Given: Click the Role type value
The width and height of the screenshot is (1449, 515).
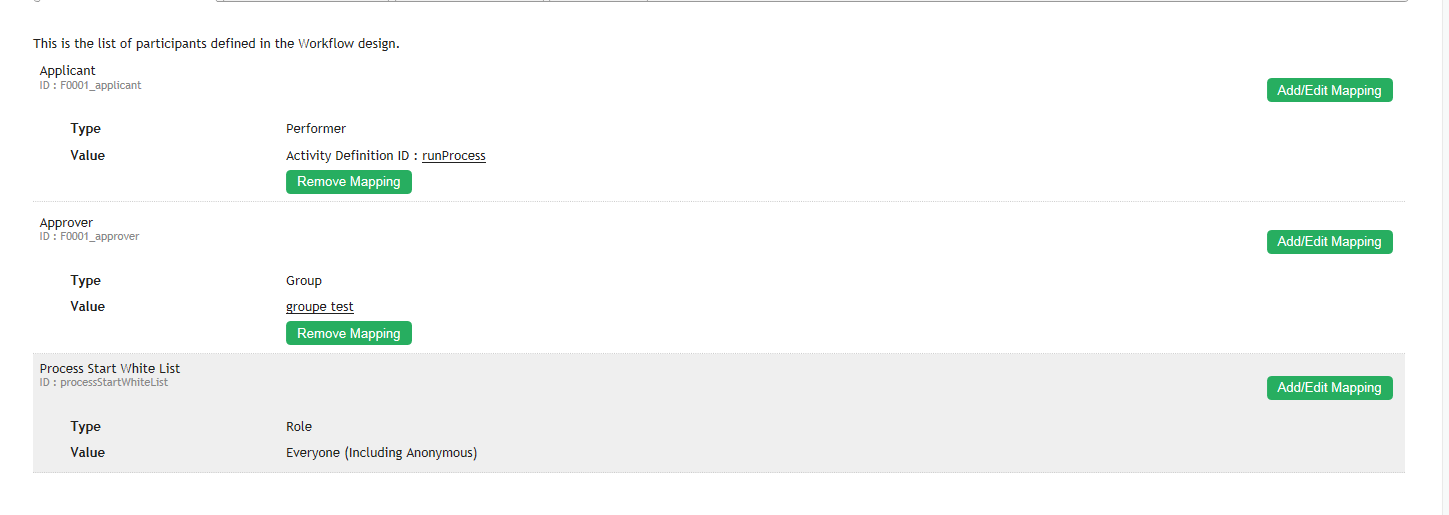Looking at the screenshot, I should coord(299,427).
